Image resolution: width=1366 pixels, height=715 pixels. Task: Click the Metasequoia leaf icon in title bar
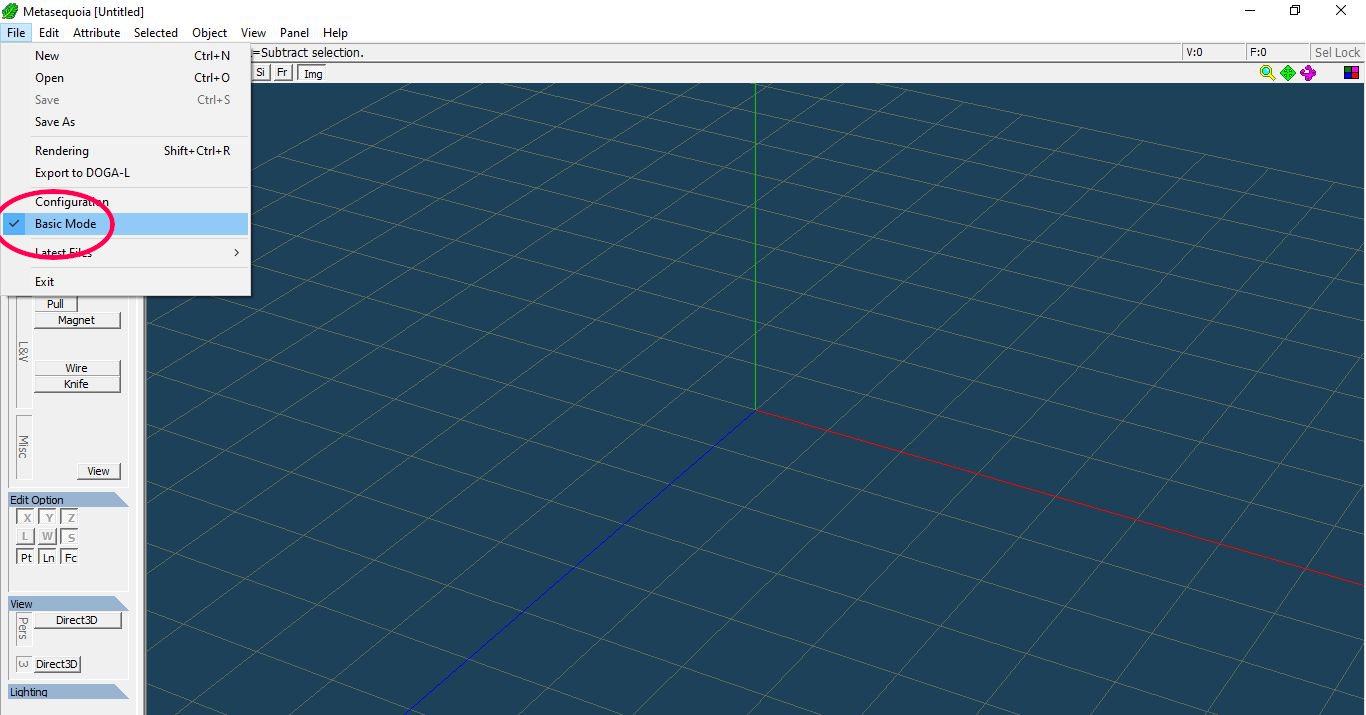10,11
